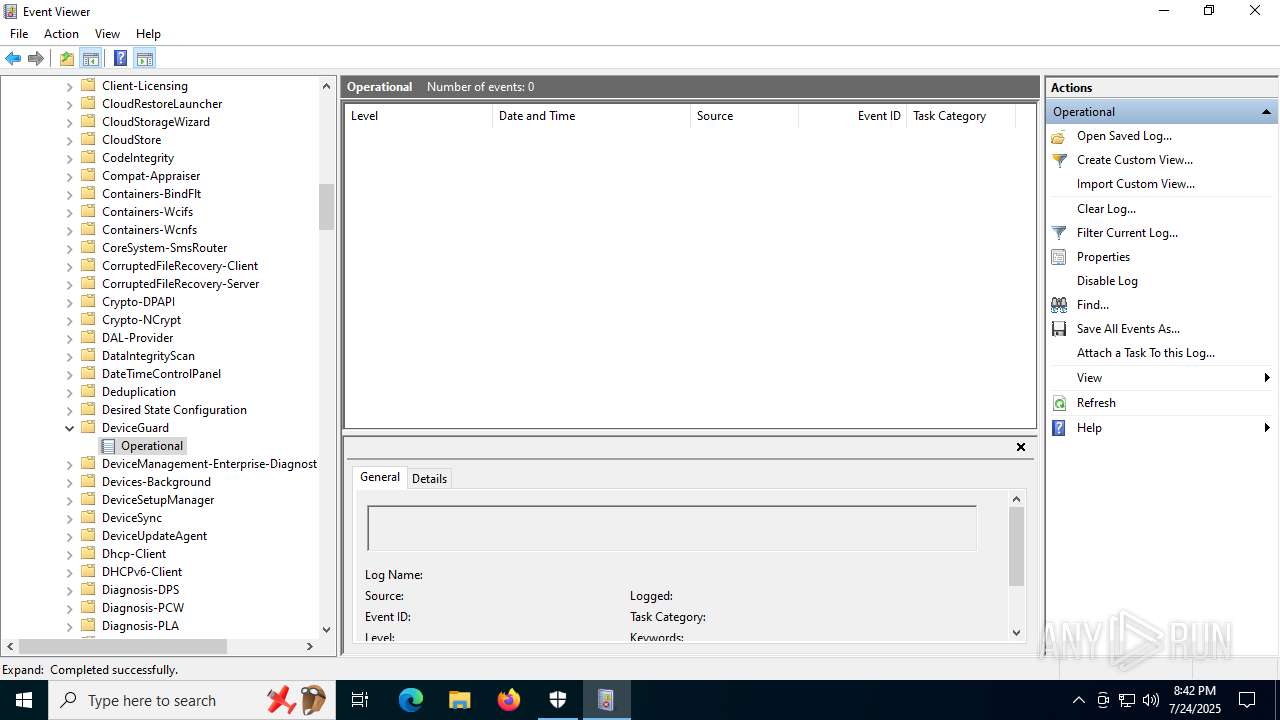Viewport: 1280px width, 720px height.
Task: Collapse the Operational actions section header
Action: click(x=1266, y=112)
